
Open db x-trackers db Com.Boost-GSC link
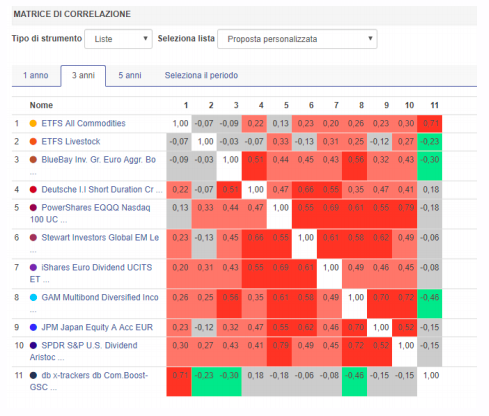89,381
